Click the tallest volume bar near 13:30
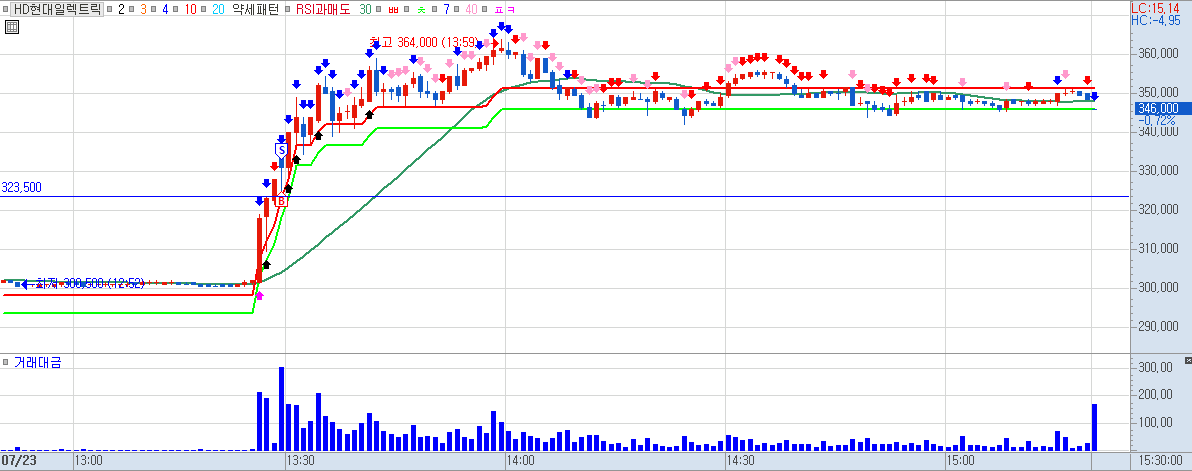This screenshot has height=471, width=1192. [x=281, y=409]
